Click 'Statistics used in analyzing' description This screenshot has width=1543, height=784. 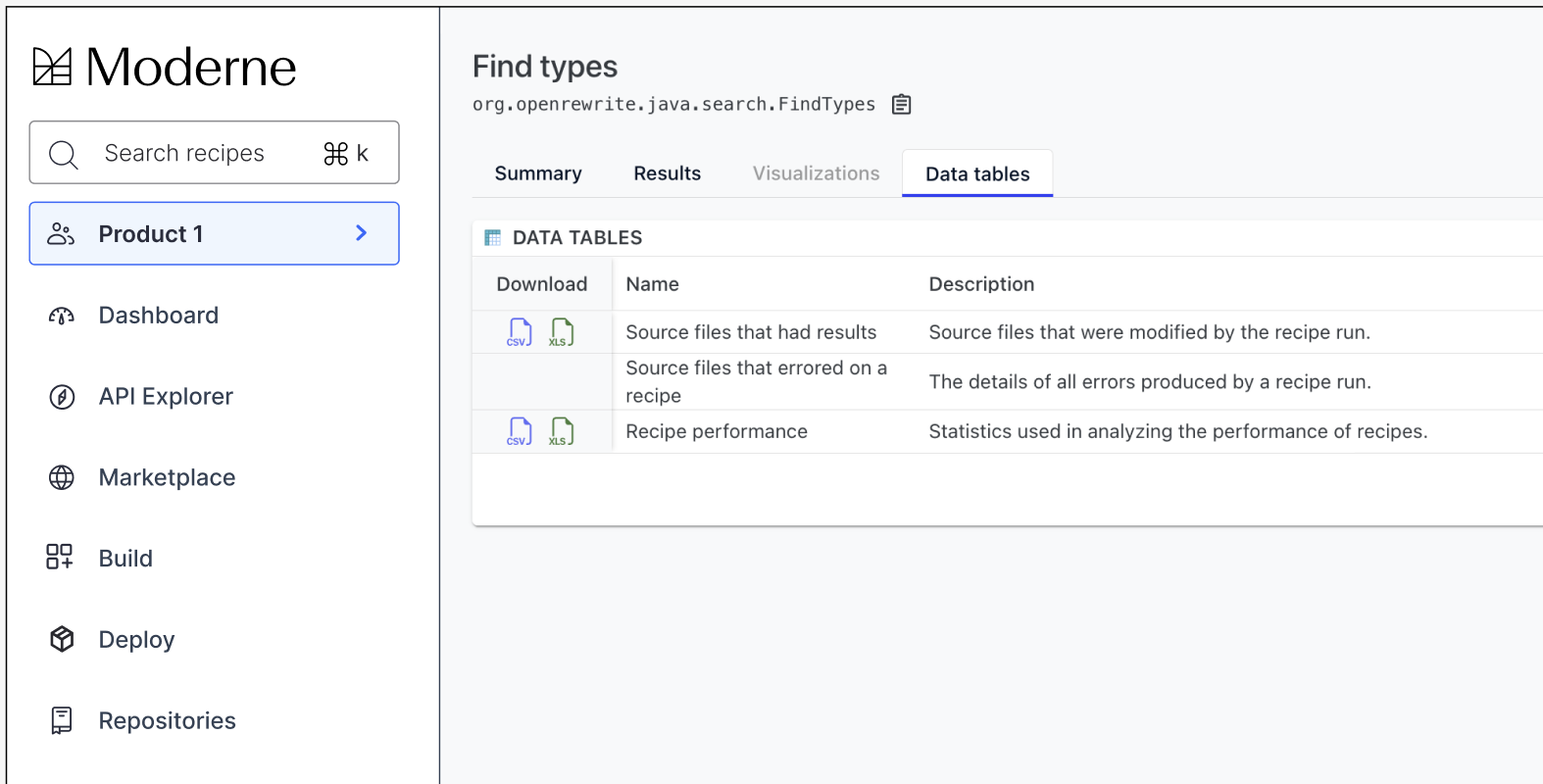[x=1177, y=431]
